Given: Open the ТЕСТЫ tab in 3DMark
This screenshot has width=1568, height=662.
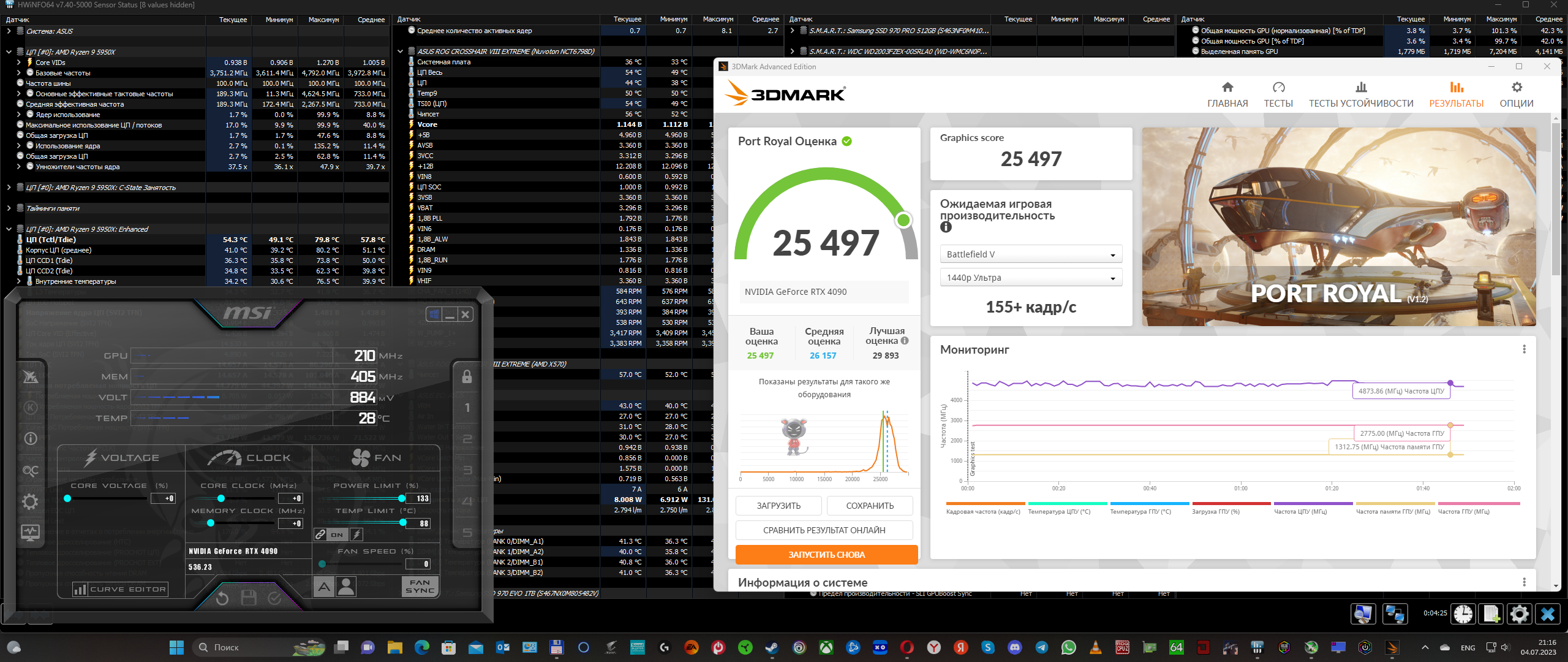Looking at the screenshot, I should click(1278, 94).
